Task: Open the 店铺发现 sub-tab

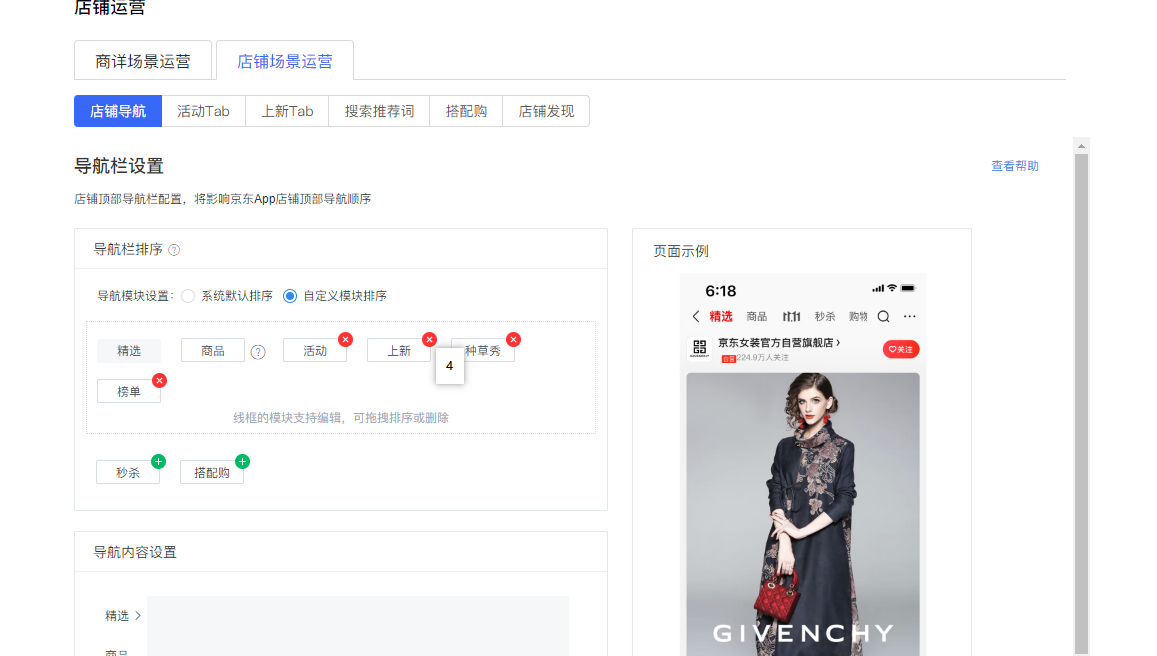Action: tap(546, 111)
